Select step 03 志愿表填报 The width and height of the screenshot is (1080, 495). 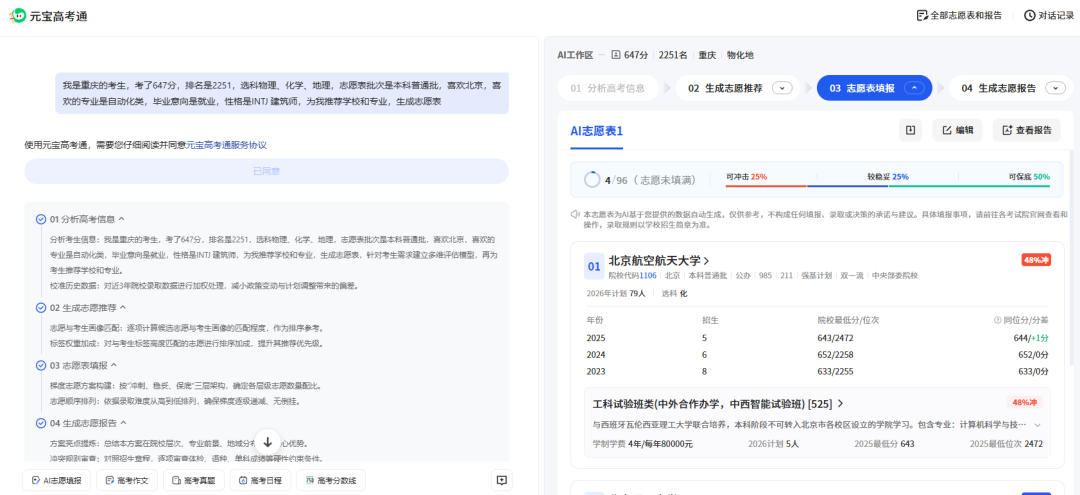pos(873,88)
